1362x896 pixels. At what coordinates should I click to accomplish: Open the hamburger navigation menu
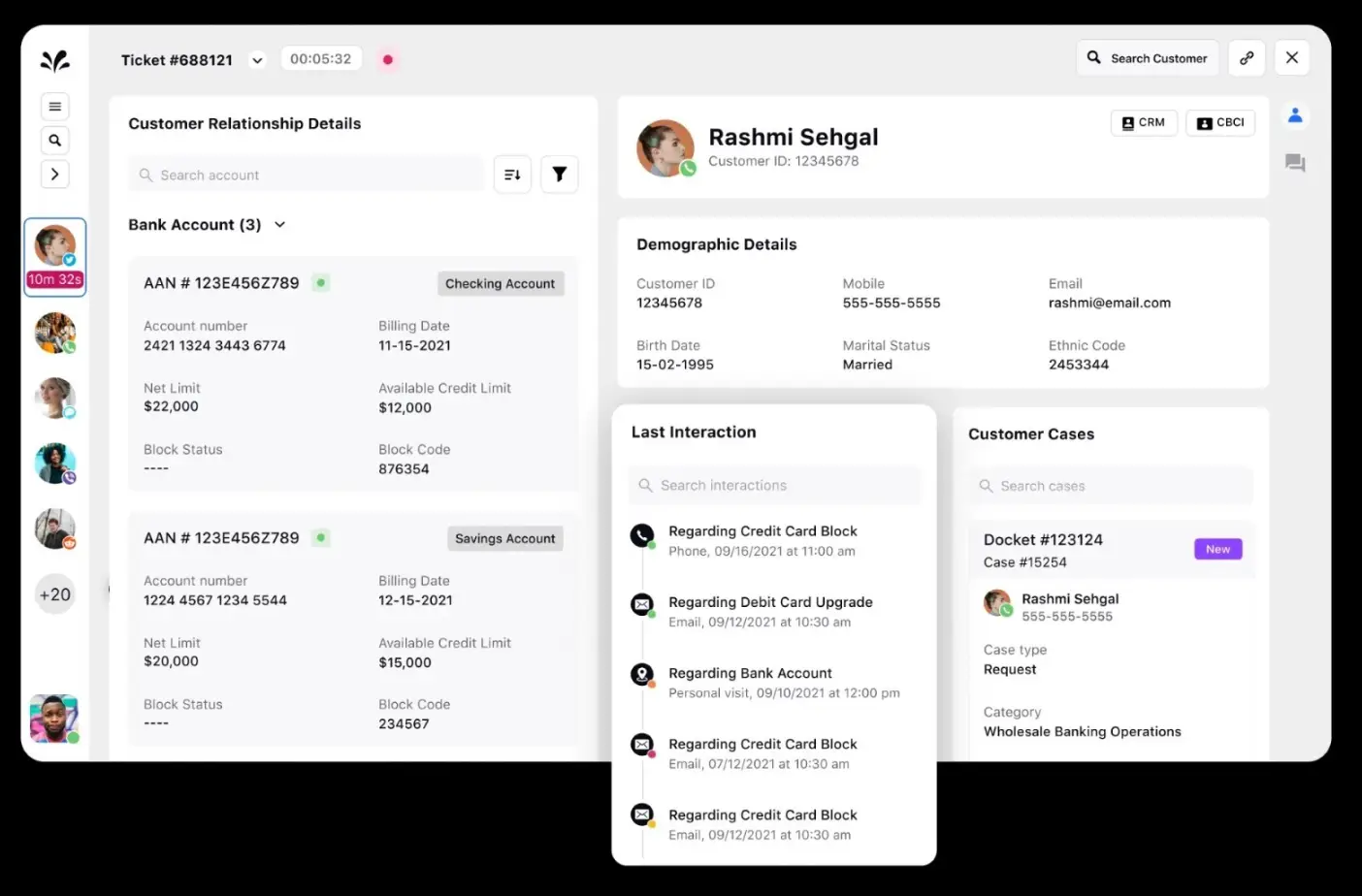pyautogui.click(x=54, y=106)
